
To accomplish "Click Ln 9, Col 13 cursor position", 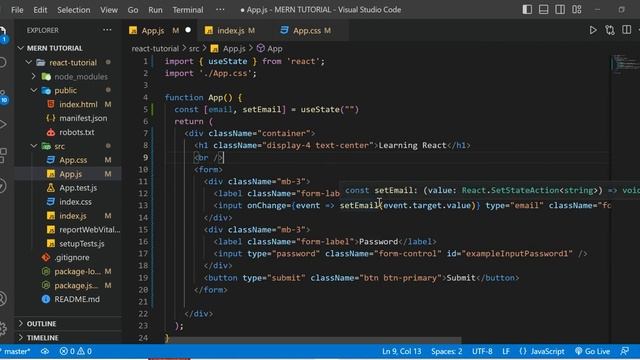I will click(x=402, y=351).
